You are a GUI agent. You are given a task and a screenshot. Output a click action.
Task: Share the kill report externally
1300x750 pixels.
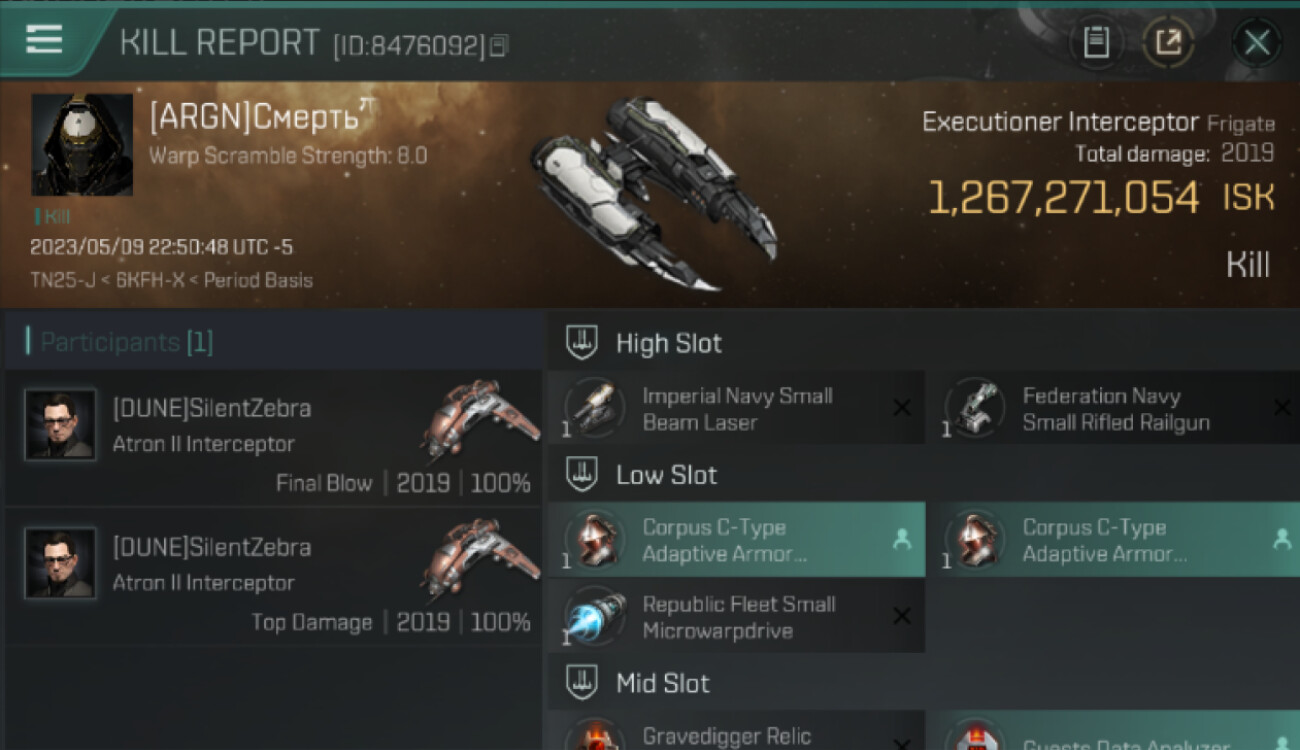1168,42
